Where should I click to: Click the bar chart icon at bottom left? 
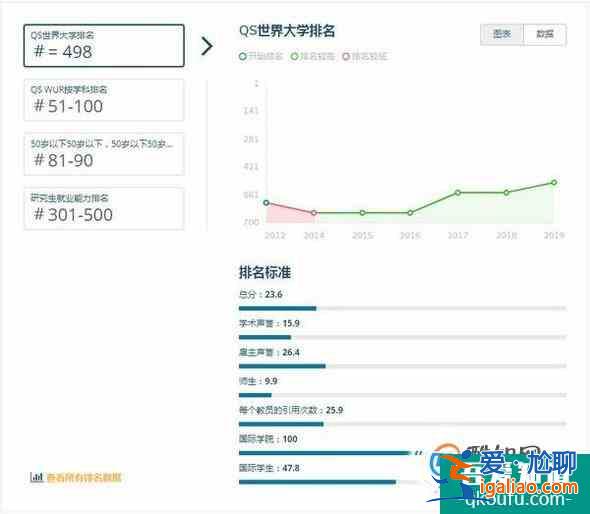pyautogui.click(x=36, y=478)
